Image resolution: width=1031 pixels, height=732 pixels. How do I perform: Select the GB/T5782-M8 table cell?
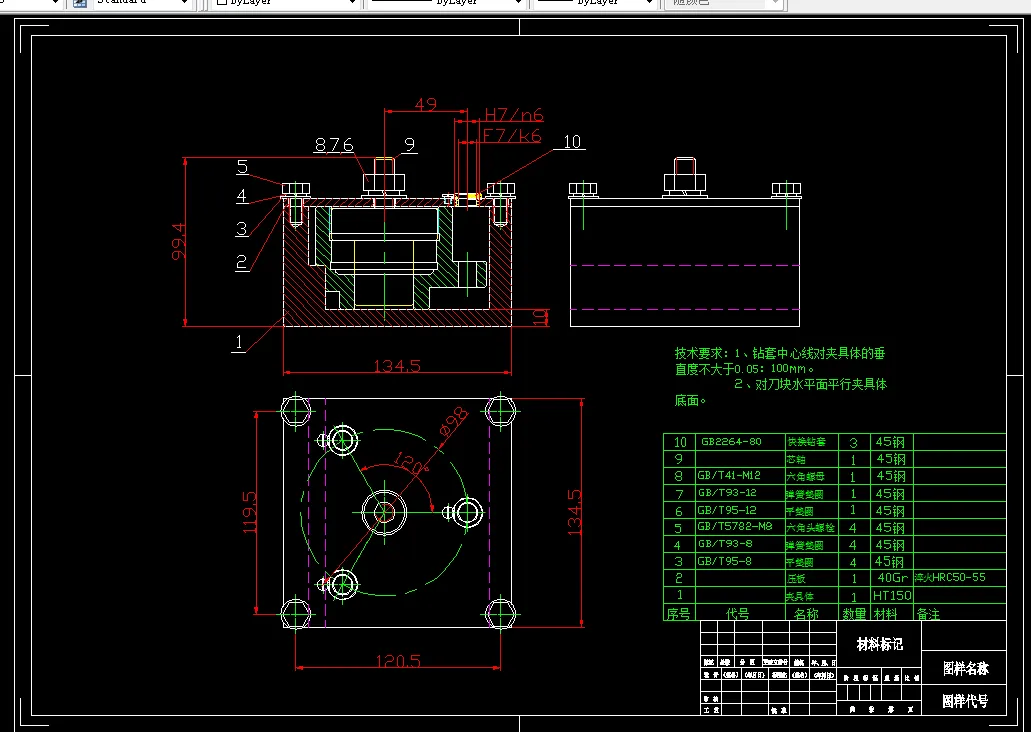[x=734, y=527]
